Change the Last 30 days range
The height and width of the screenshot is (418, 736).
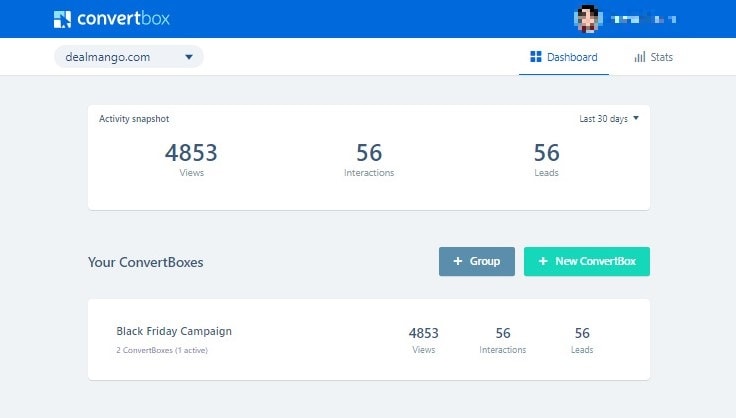[x=609, y=119]
